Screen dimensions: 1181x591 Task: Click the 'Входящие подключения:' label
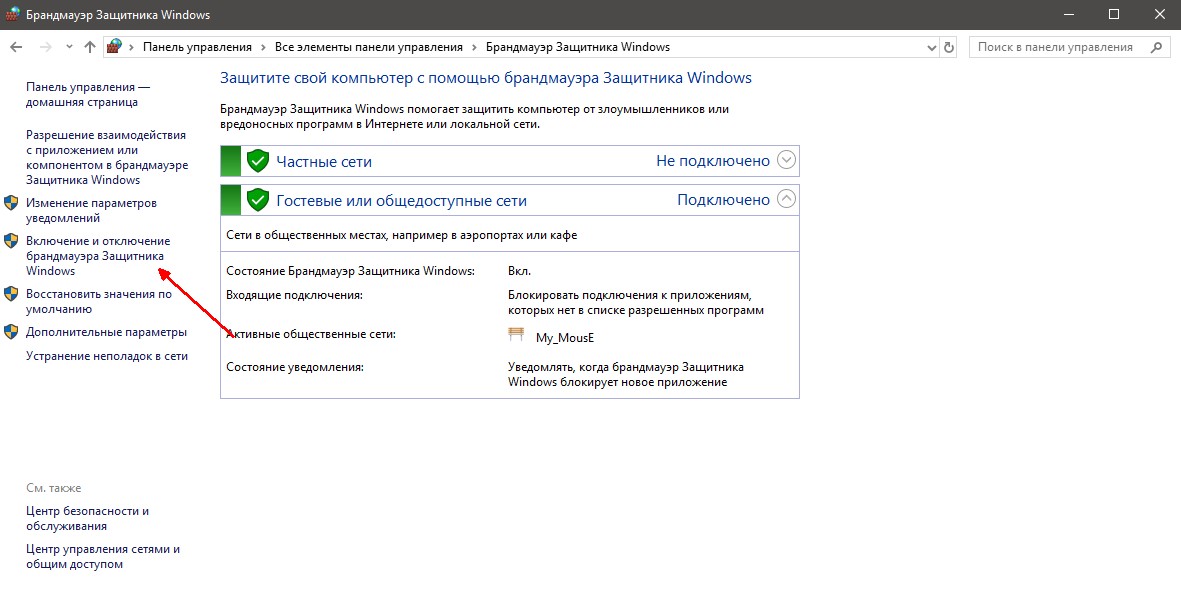(294, 295)
